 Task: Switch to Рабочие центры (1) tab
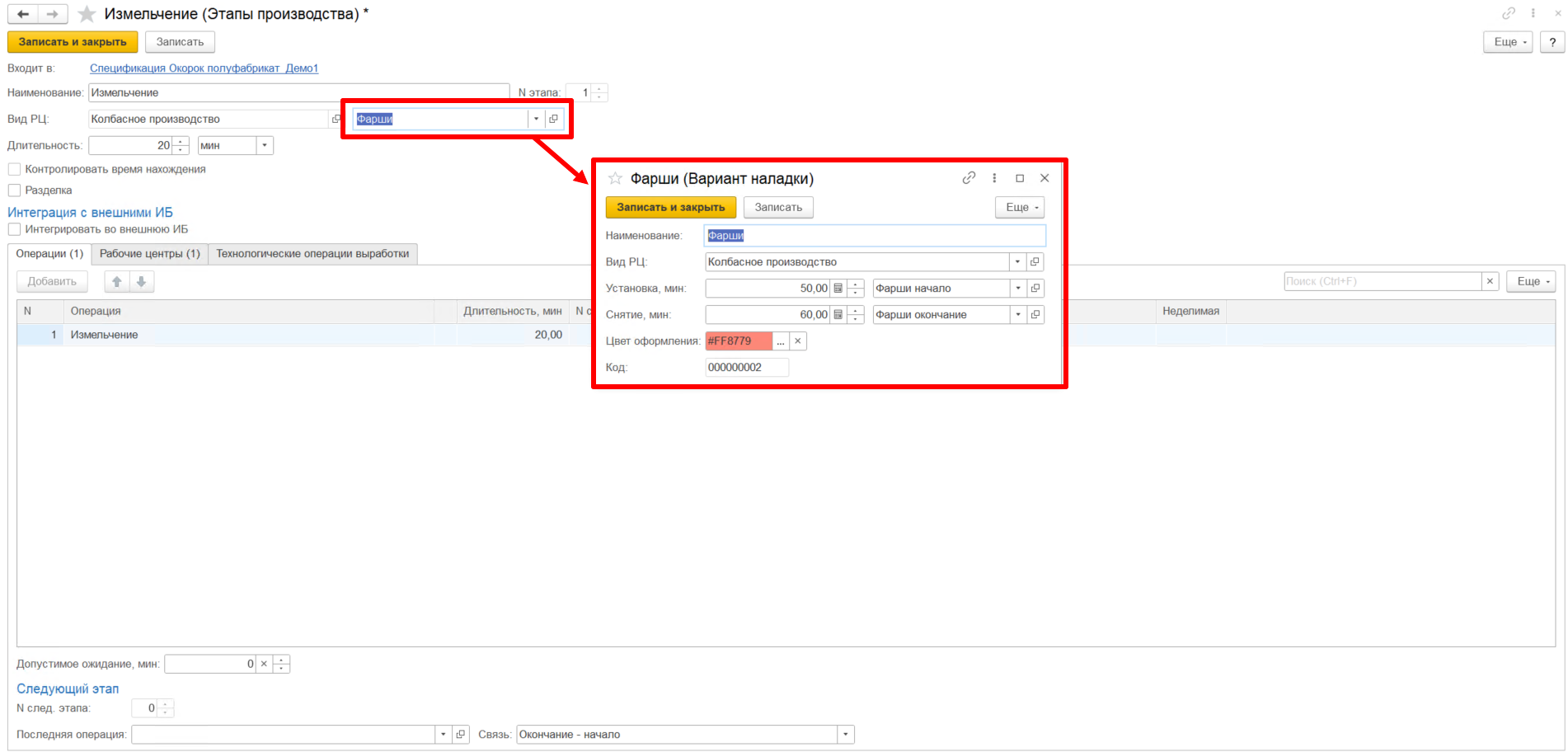coord(149,254)
